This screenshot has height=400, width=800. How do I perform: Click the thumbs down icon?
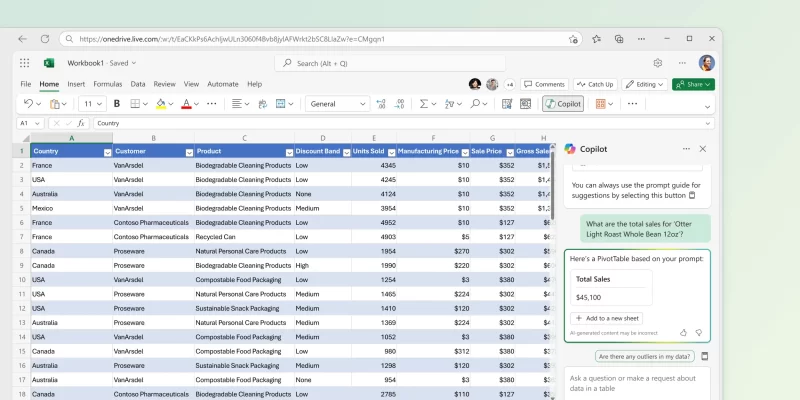tap(698, 333)
